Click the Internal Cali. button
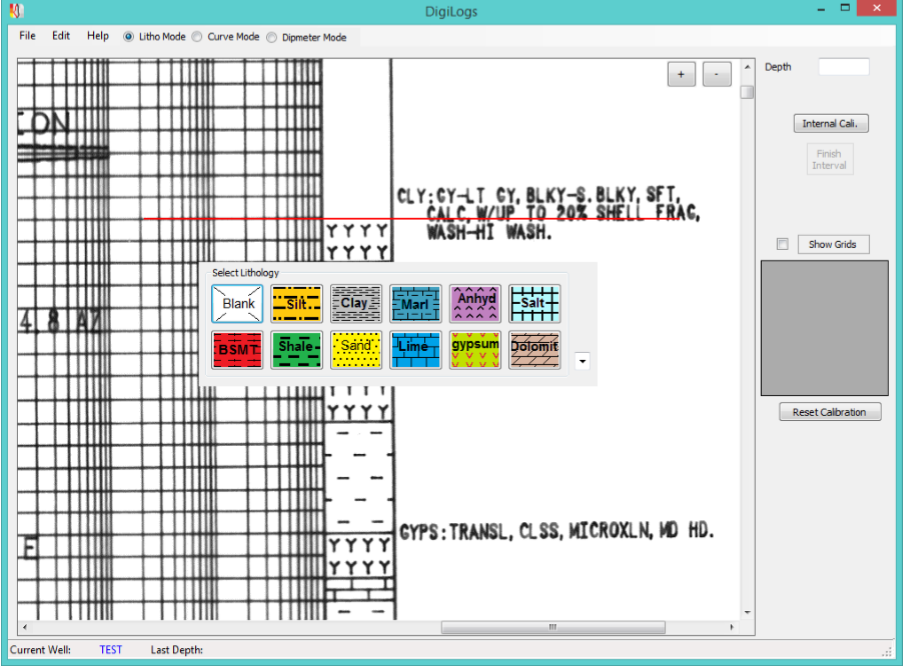 (830, 123)
